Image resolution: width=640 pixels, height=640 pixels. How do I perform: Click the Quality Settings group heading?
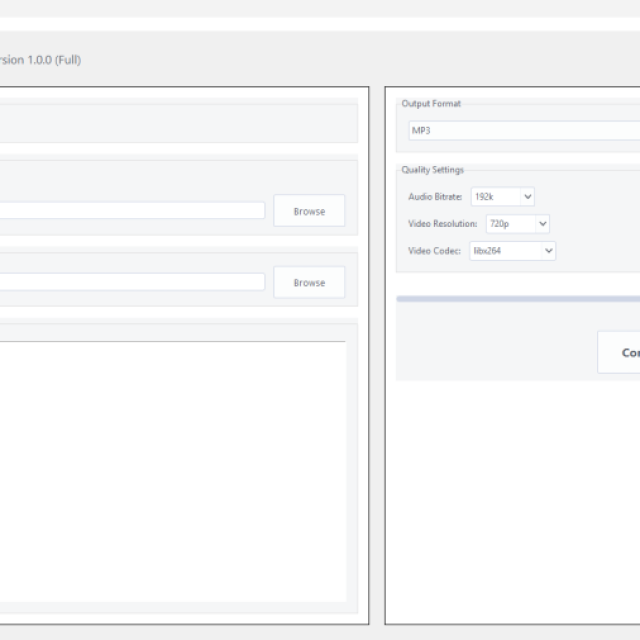click(432, 170)
